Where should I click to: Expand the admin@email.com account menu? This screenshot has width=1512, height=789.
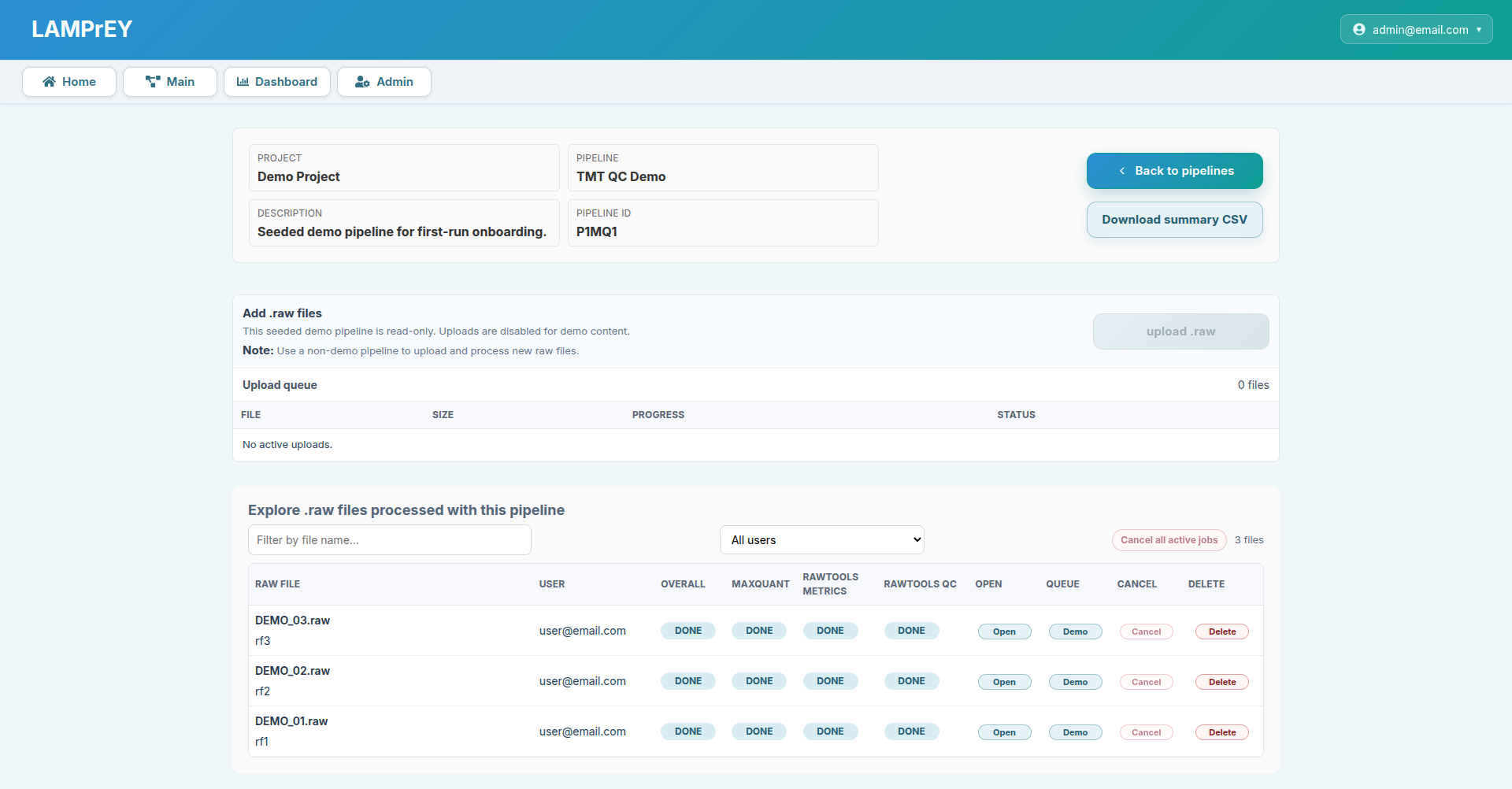1416,30
